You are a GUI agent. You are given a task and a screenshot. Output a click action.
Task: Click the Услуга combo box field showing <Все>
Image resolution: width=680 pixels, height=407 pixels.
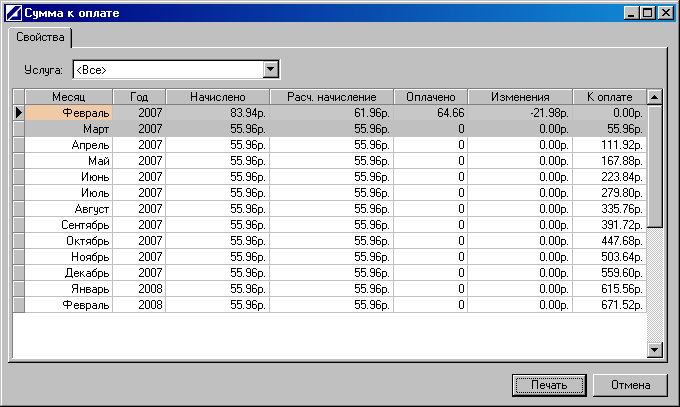[x=166, y=69]
